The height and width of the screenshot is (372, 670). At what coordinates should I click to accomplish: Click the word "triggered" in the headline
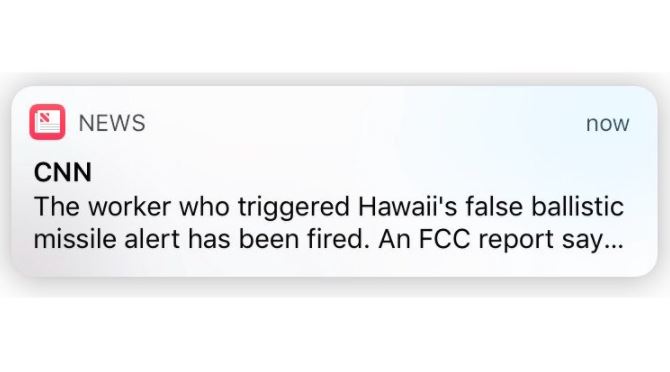(x=294, y=208)
